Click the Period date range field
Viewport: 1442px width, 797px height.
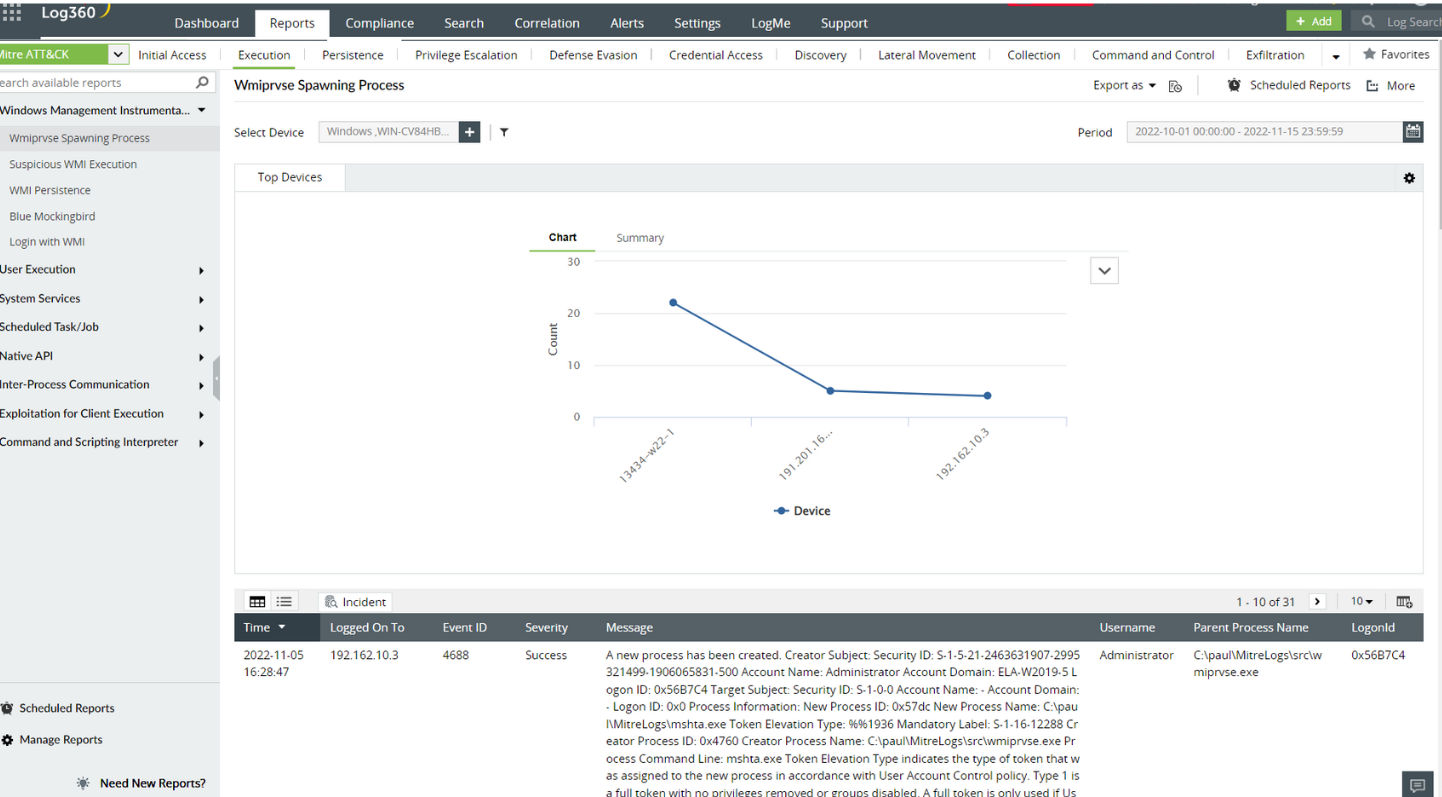pyautogui.click(x=1265, y=131)
